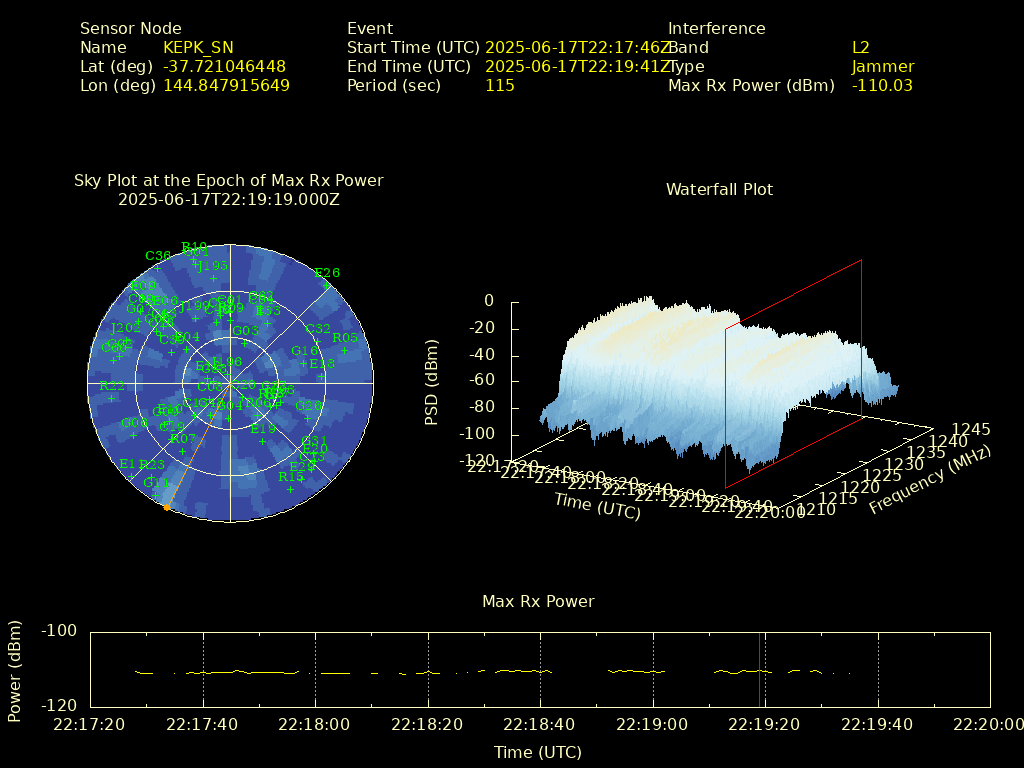This screenshot has height=768, width=1024.
Task: Select the 1245 MHz frequency axis label
Action: (971, 429)
